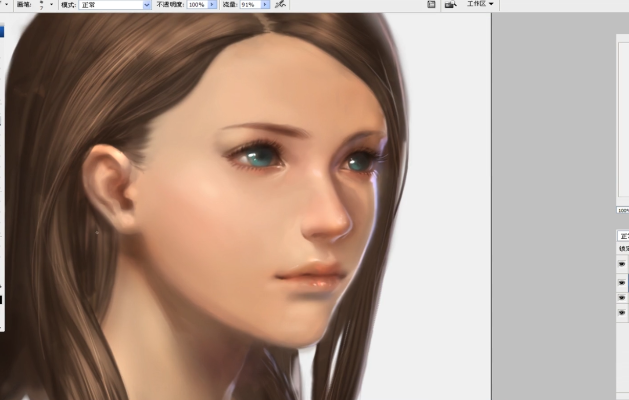The height and width of the screenshot is (400, 629).
Task: Open the brush preset picker arrow
Action: pyautogui.click(x=51, y=4)
